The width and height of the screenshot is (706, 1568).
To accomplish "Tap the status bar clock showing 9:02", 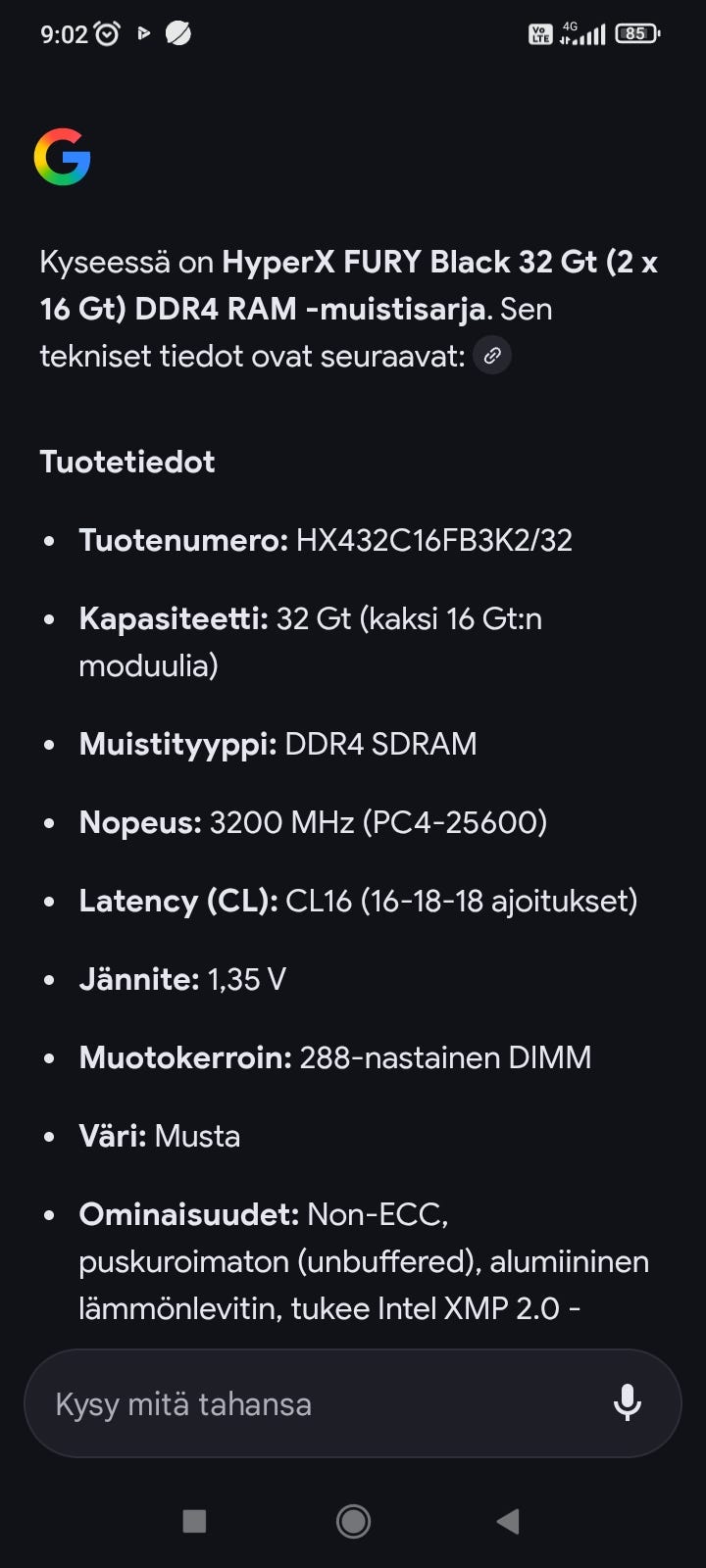I will [64, 34].
